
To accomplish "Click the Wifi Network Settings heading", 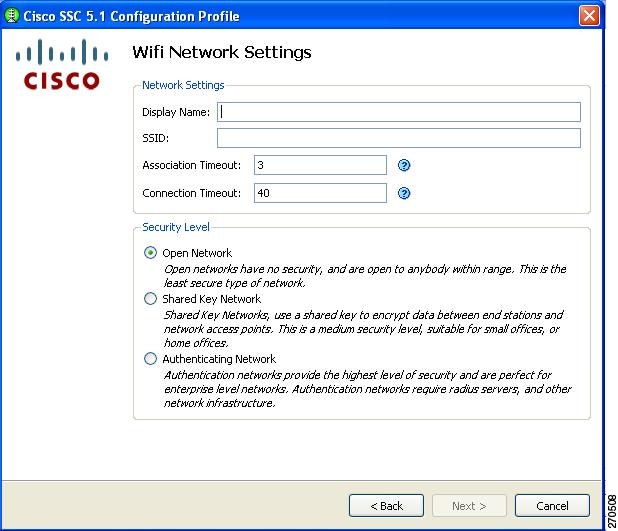I will coord(222,52).
